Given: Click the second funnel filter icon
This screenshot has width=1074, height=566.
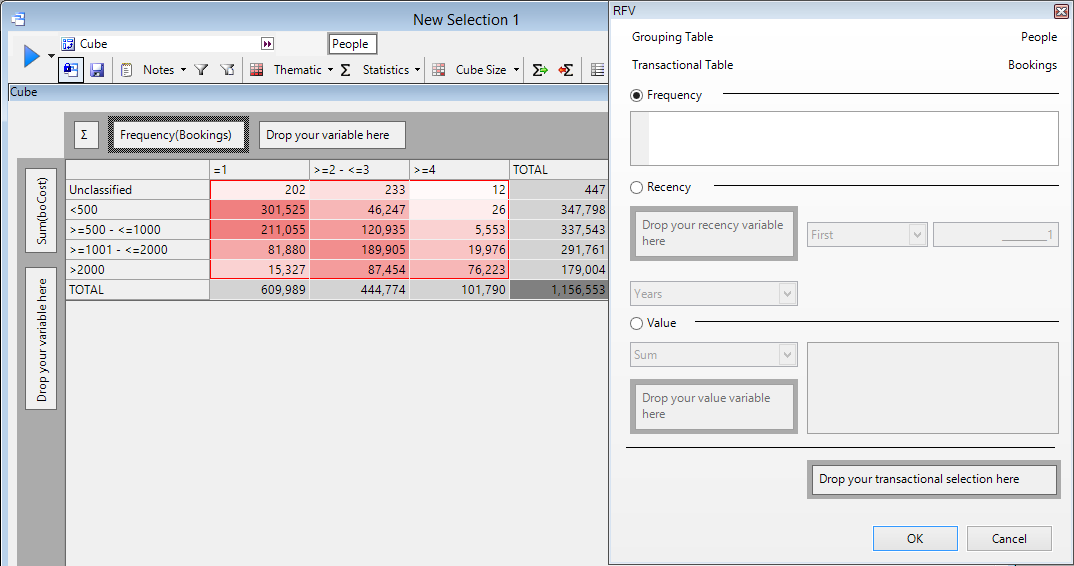Looking at the screenshot, I should pyautogui.click(x=227, y=70).
